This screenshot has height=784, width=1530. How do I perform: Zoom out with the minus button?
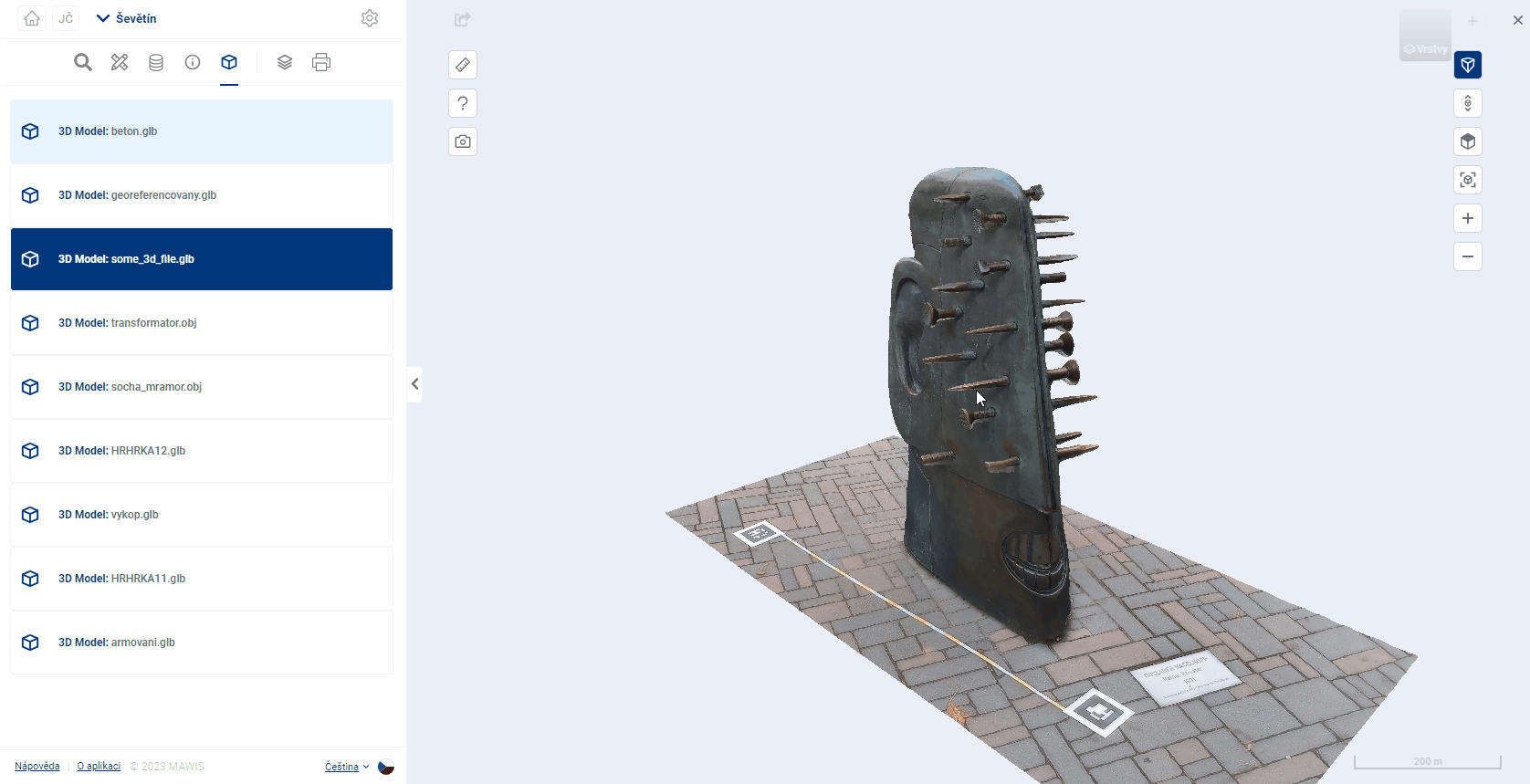[x=1468, y=256]
